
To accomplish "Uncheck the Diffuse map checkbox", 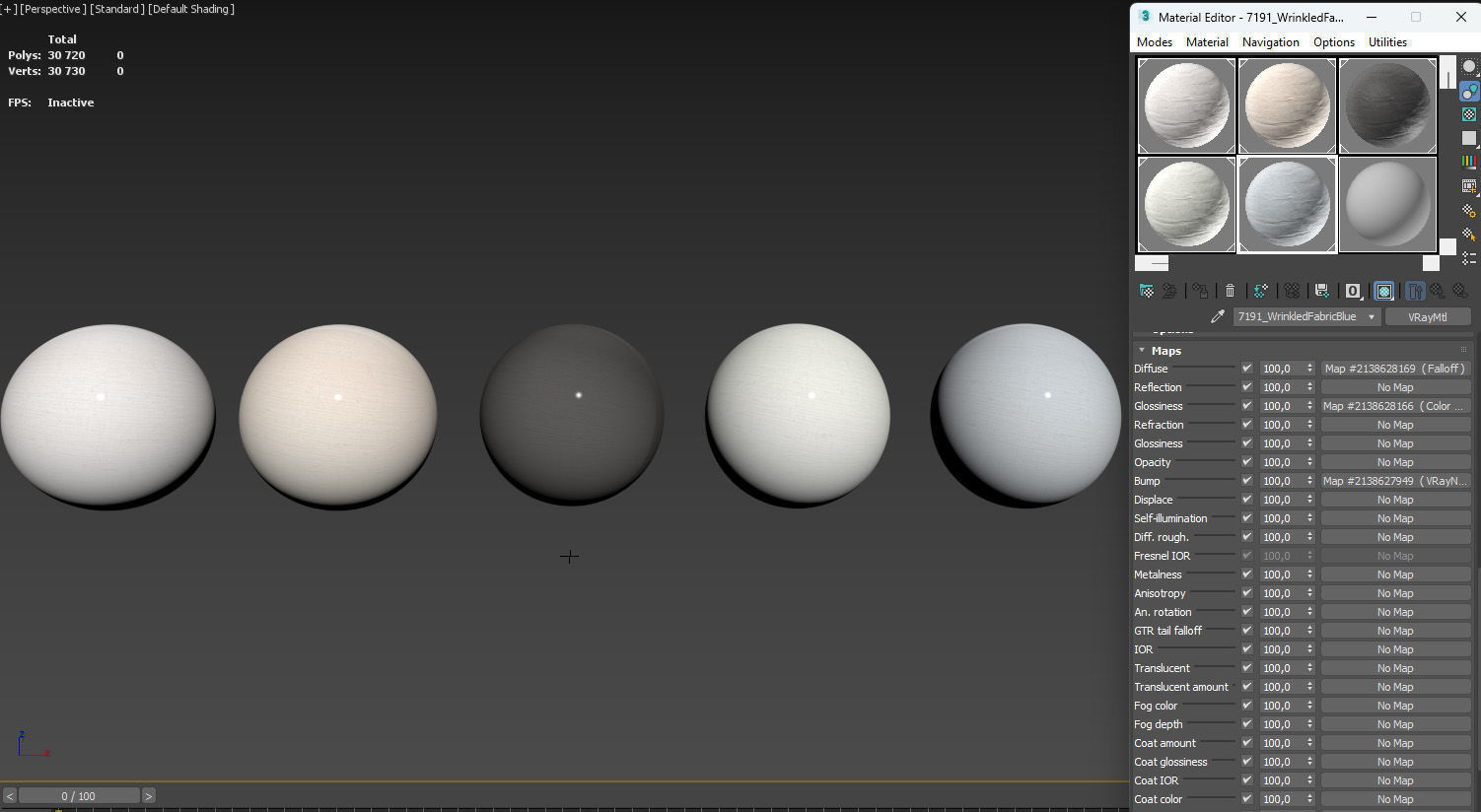I will [1246, 369].
